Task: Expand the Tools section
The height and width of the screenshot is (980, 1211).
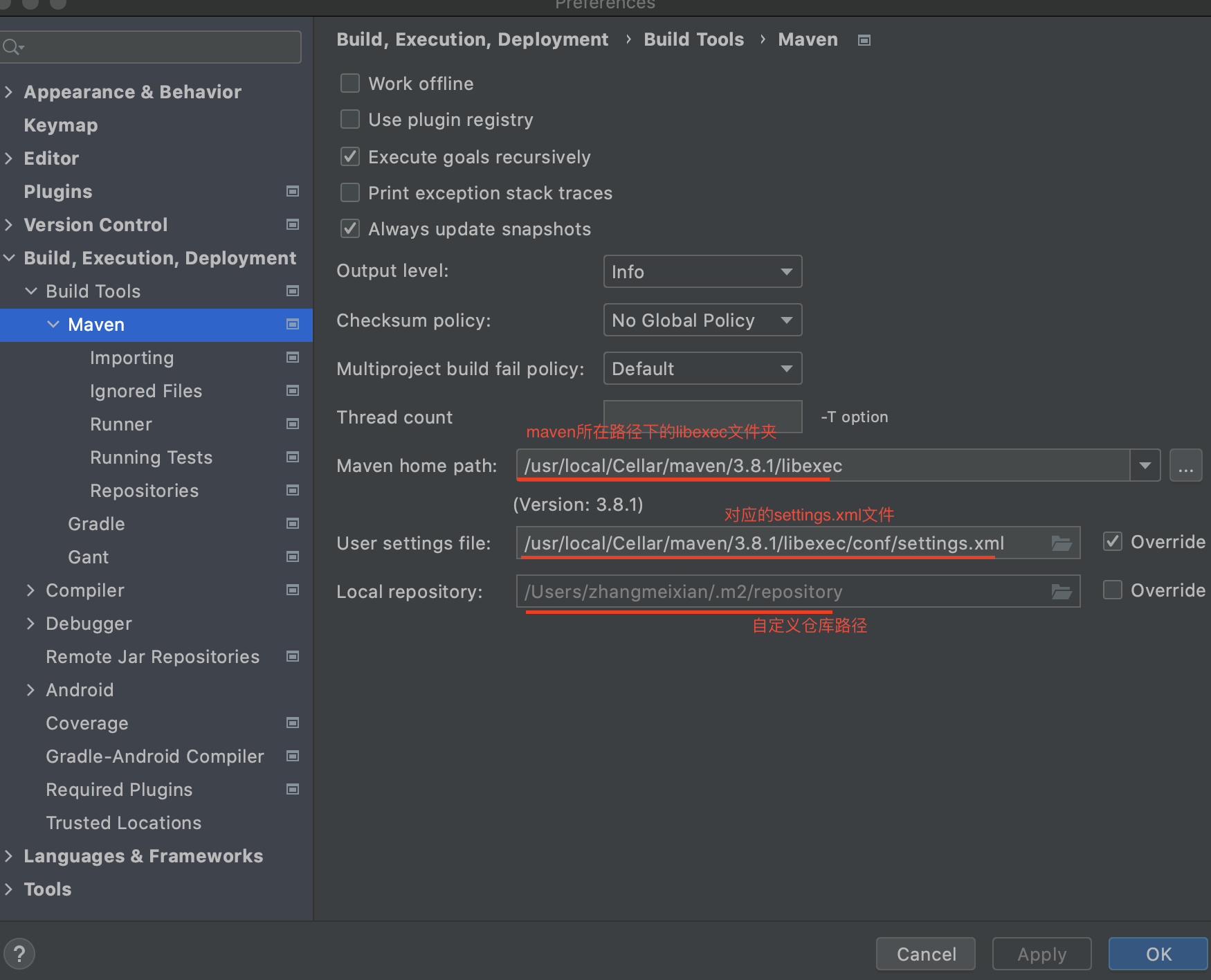Action: [9, 889]
